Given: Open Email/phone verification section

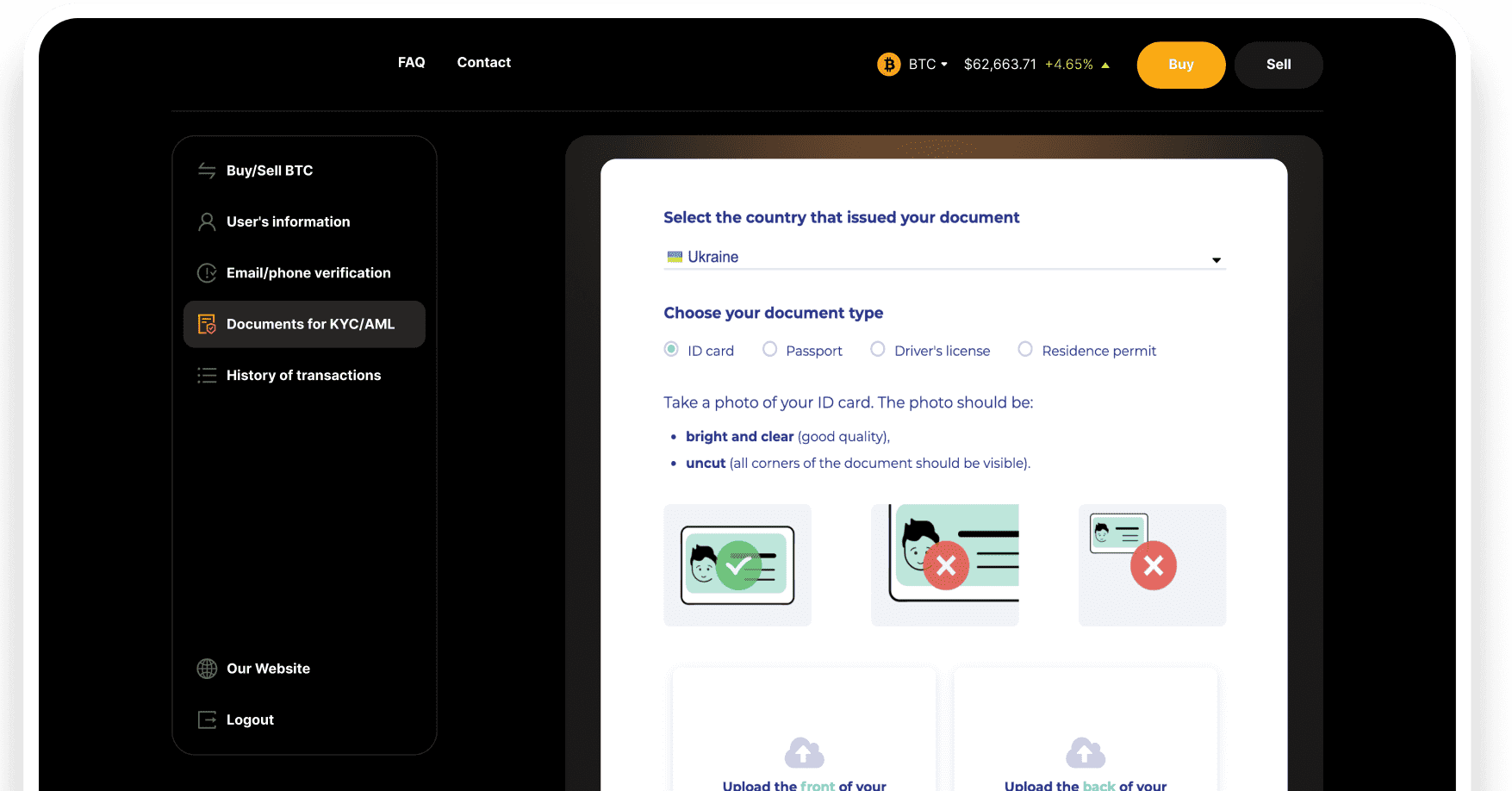Looking at the screenshot, I should tap(304, 273).
